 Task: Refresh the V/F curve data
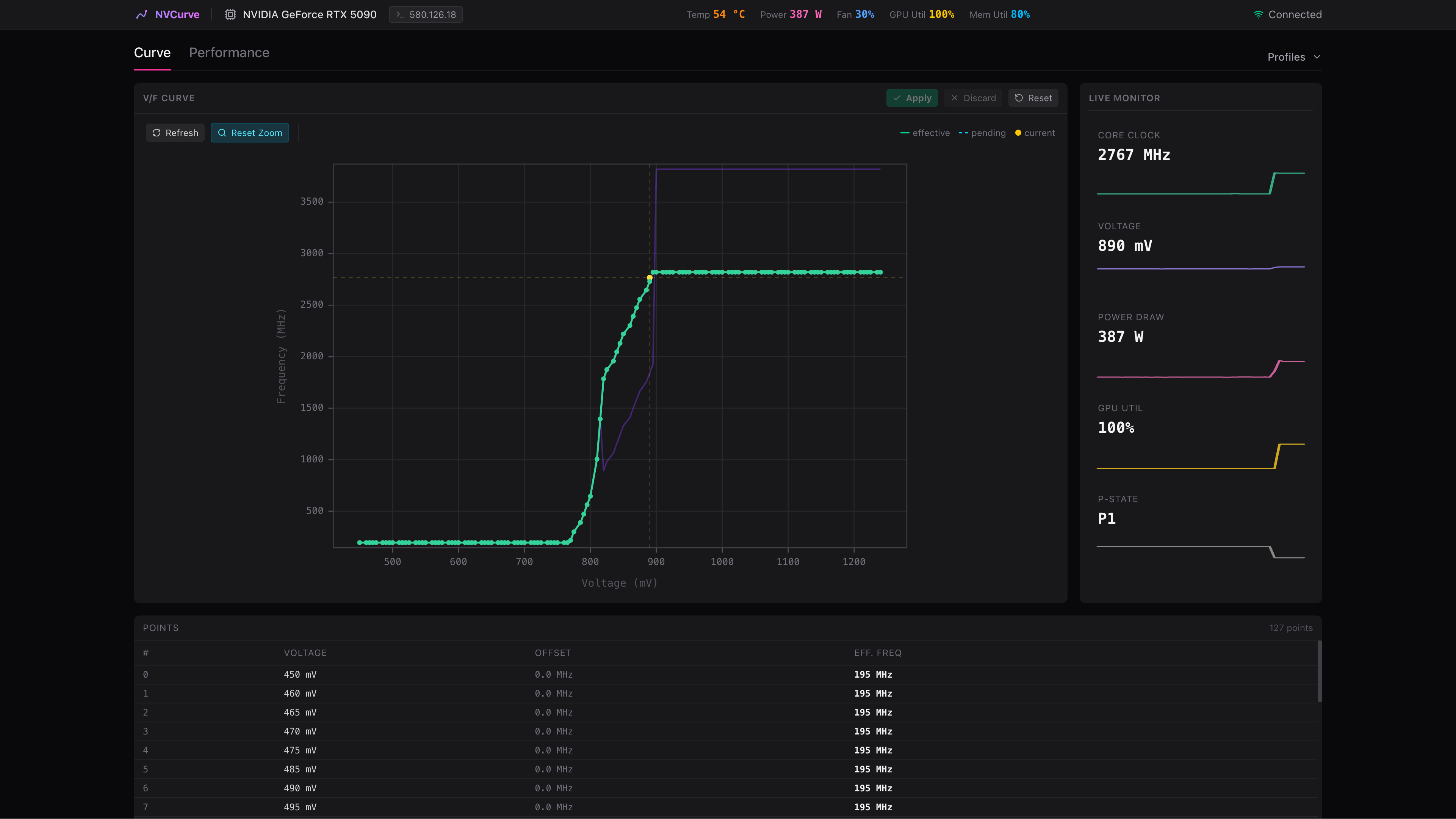(175, 133)
